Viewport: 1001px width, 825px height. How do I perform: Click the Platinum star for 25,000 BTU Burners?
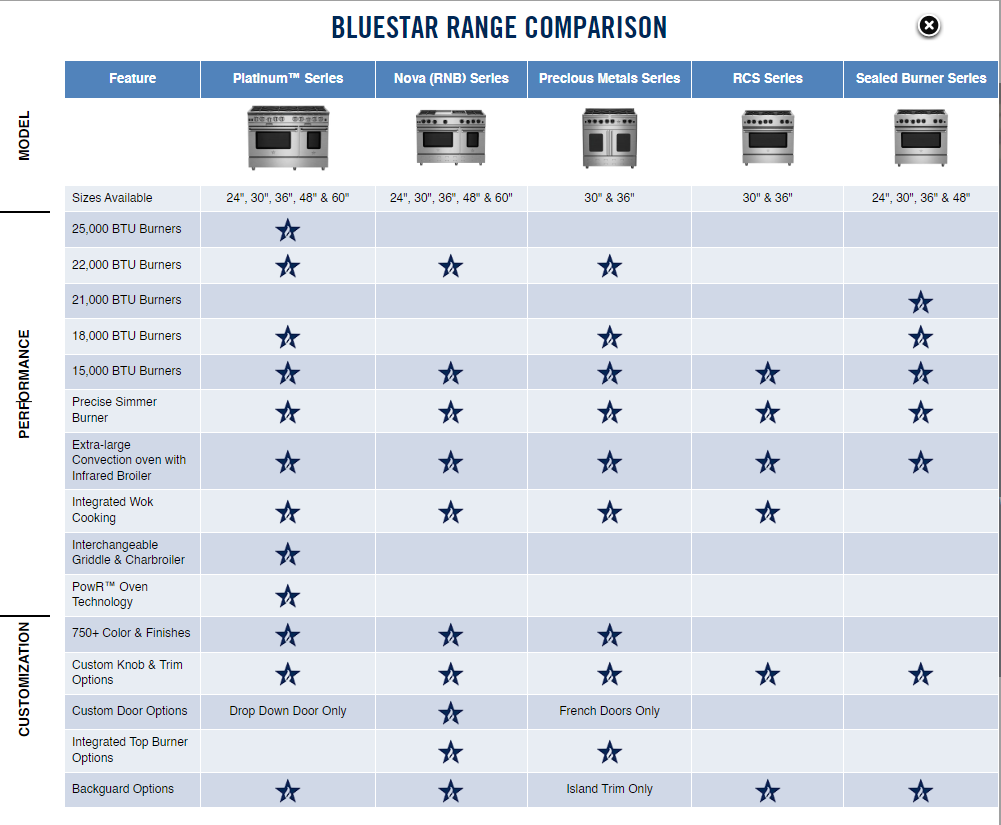[288, 230]
